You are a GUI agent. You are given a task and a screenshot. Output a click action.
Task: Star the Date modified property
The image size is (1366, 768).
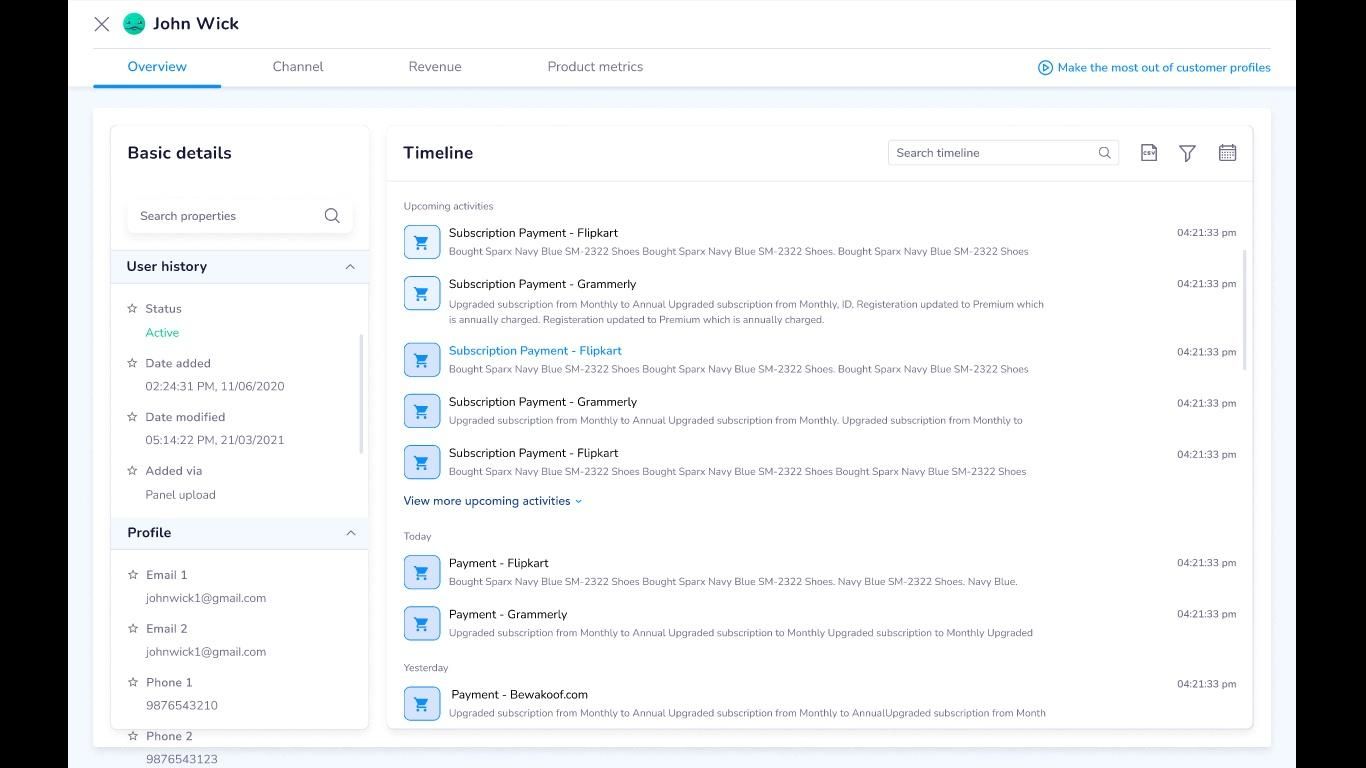coord(132,417)
